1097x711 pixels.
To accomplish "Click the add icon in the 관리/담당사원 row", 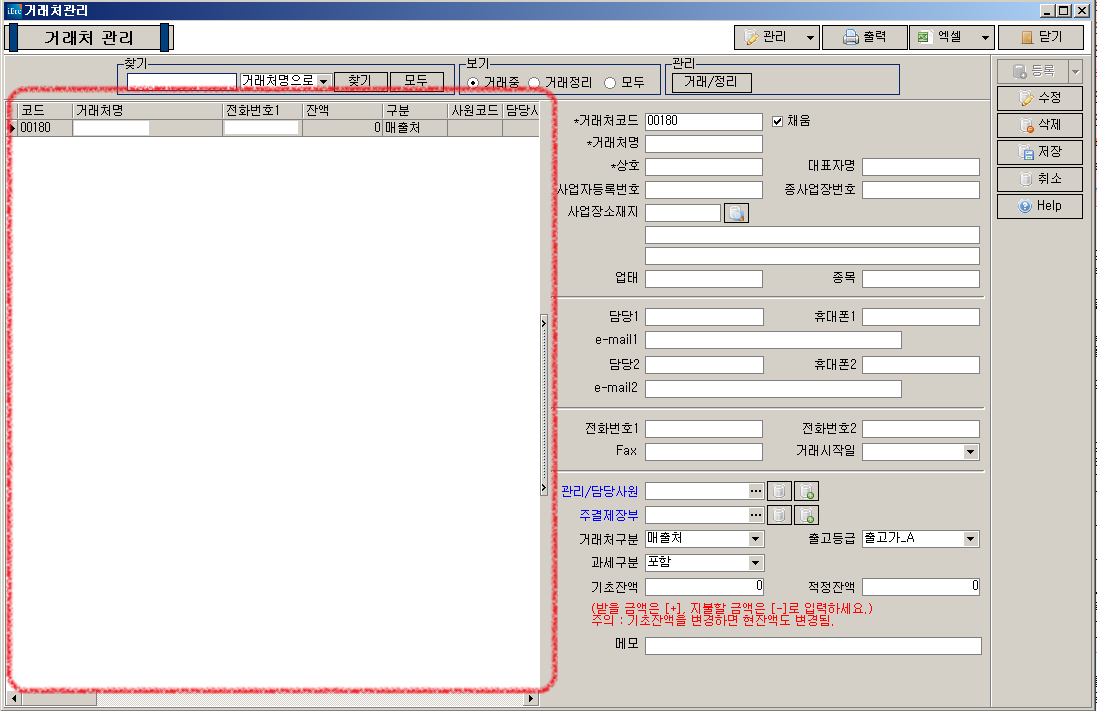I will pyautogui.click(x=806, y=491).
